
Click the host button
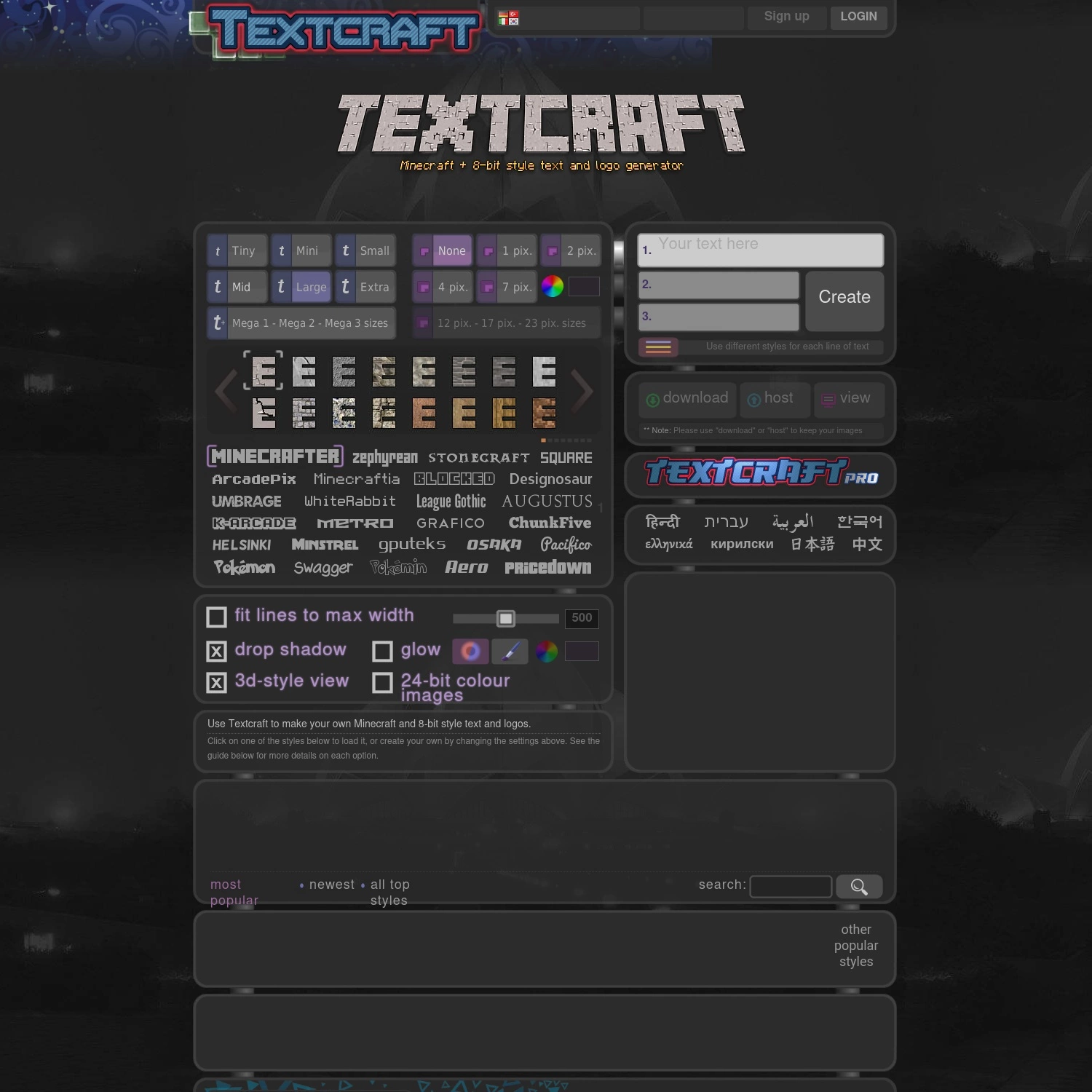click(x=775, y=399)
